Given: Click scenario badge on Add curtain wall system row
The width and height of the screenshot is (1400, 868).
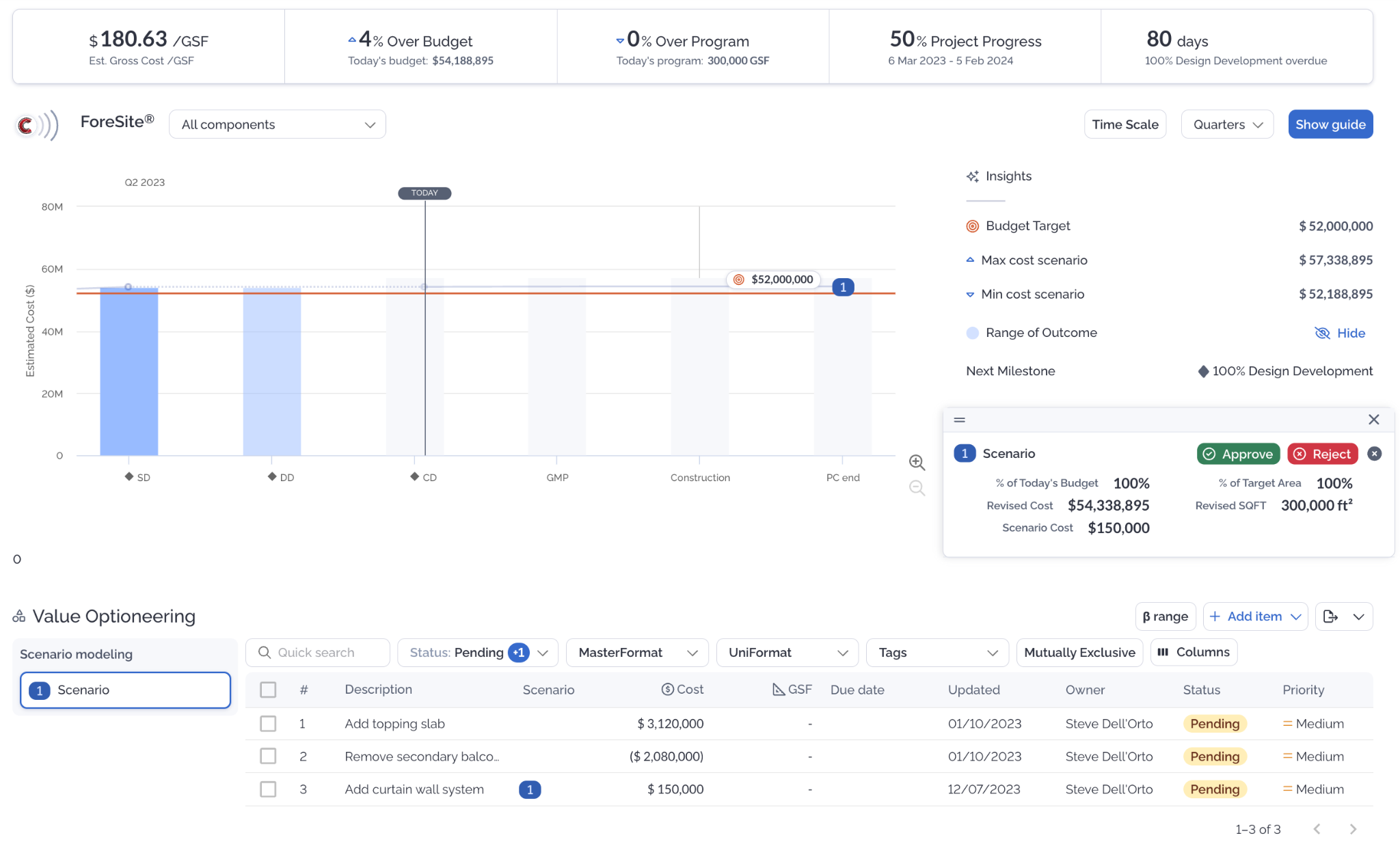Looking at the screenshot, I should 530,789.
